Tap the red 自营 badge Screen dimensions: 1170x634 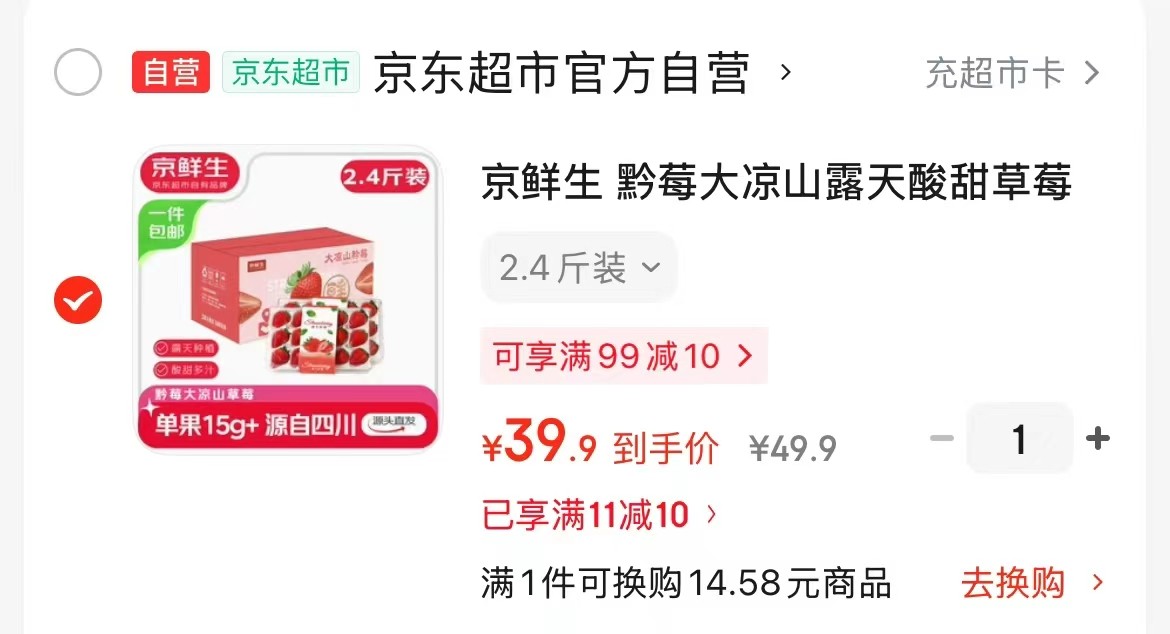pos(171,72)
